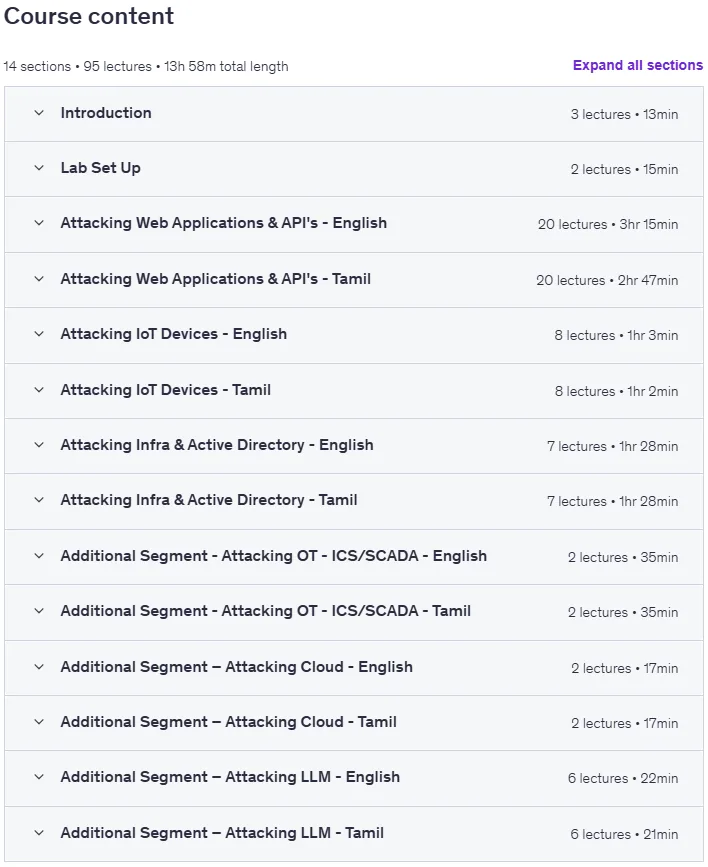Select the Attacking Cloud - English section title
Image resolution: width=708 pixels, height=867 pixels.
pos(237,667)
